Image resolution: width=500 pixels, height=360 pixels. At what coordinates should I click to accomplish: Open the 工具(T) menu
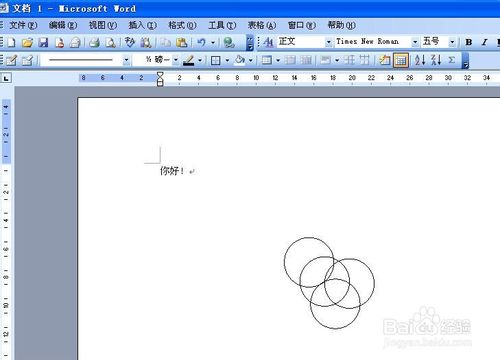point(222,25)
